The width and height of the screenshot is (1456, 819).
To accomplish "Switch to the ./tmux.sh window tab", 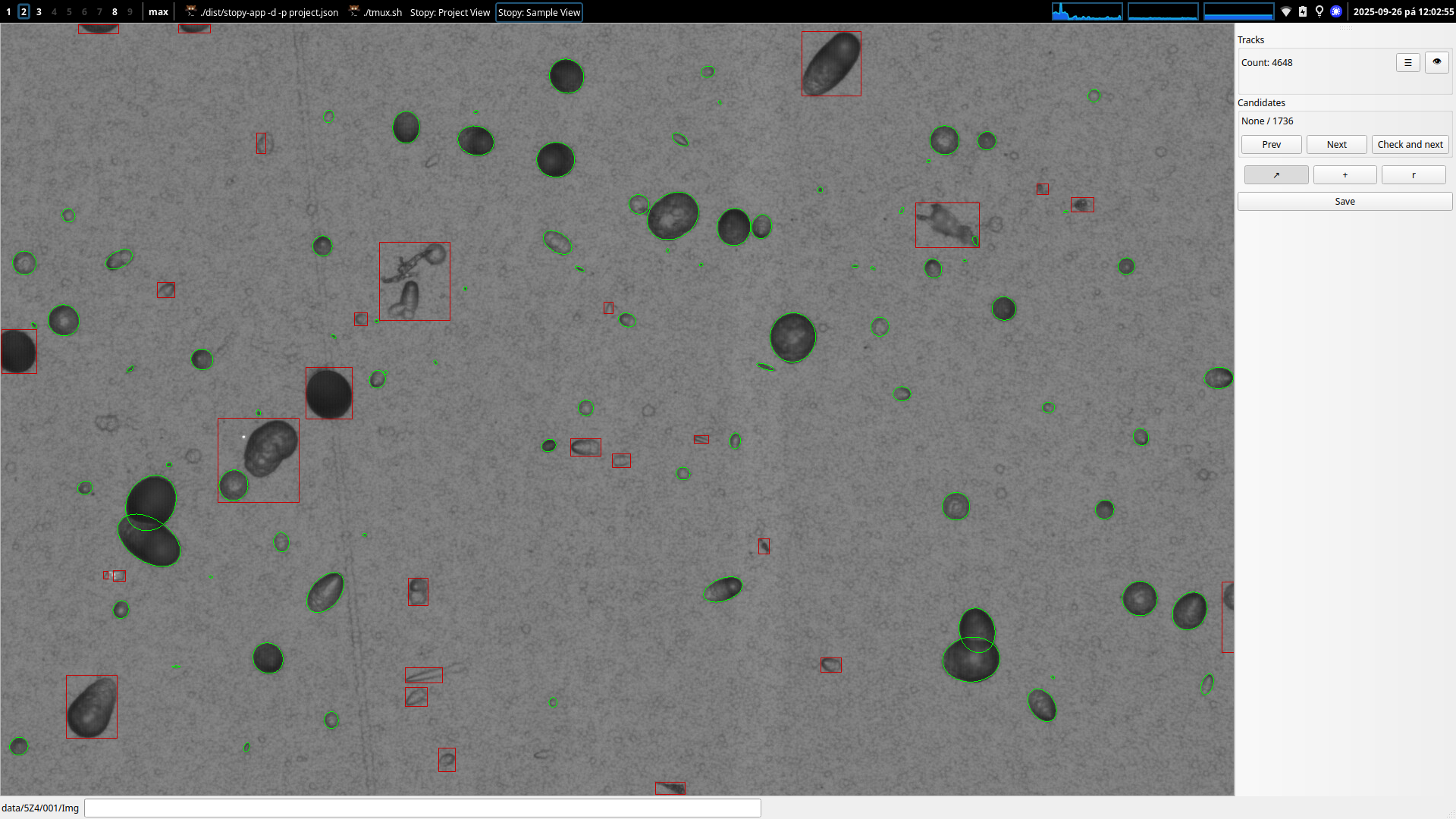I will tap(376, 12).
